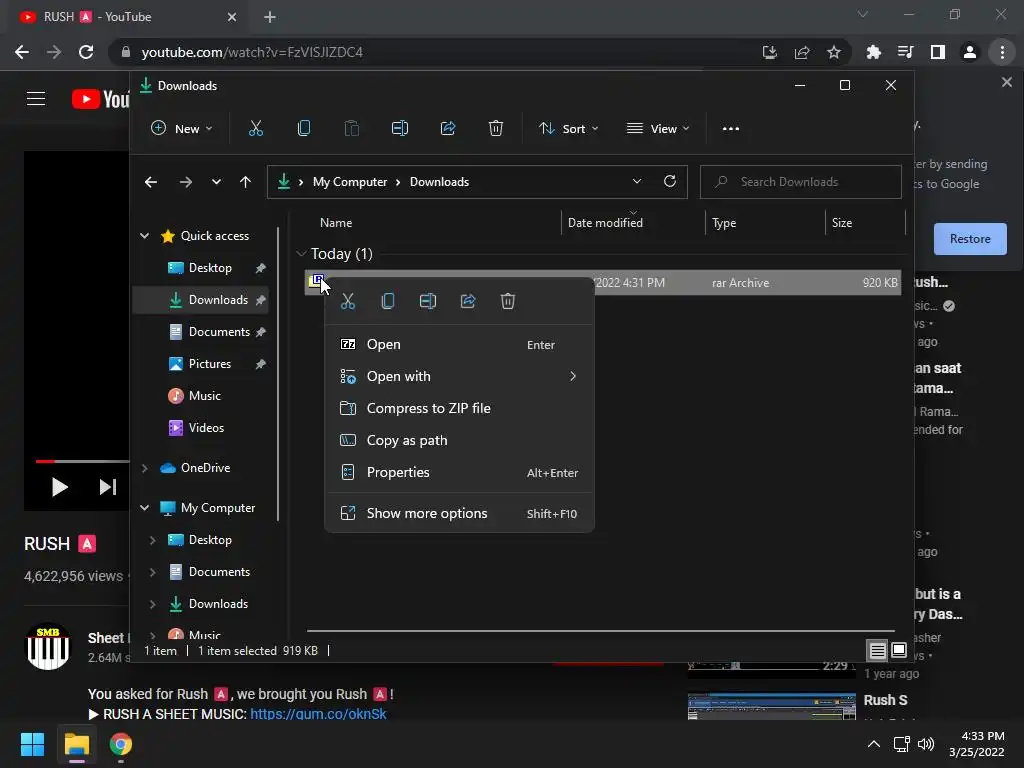Choose Compress to ZIP file
The width and height of the screenshot is (1024, 768).
pyautogui.click(x=459, y=408)
